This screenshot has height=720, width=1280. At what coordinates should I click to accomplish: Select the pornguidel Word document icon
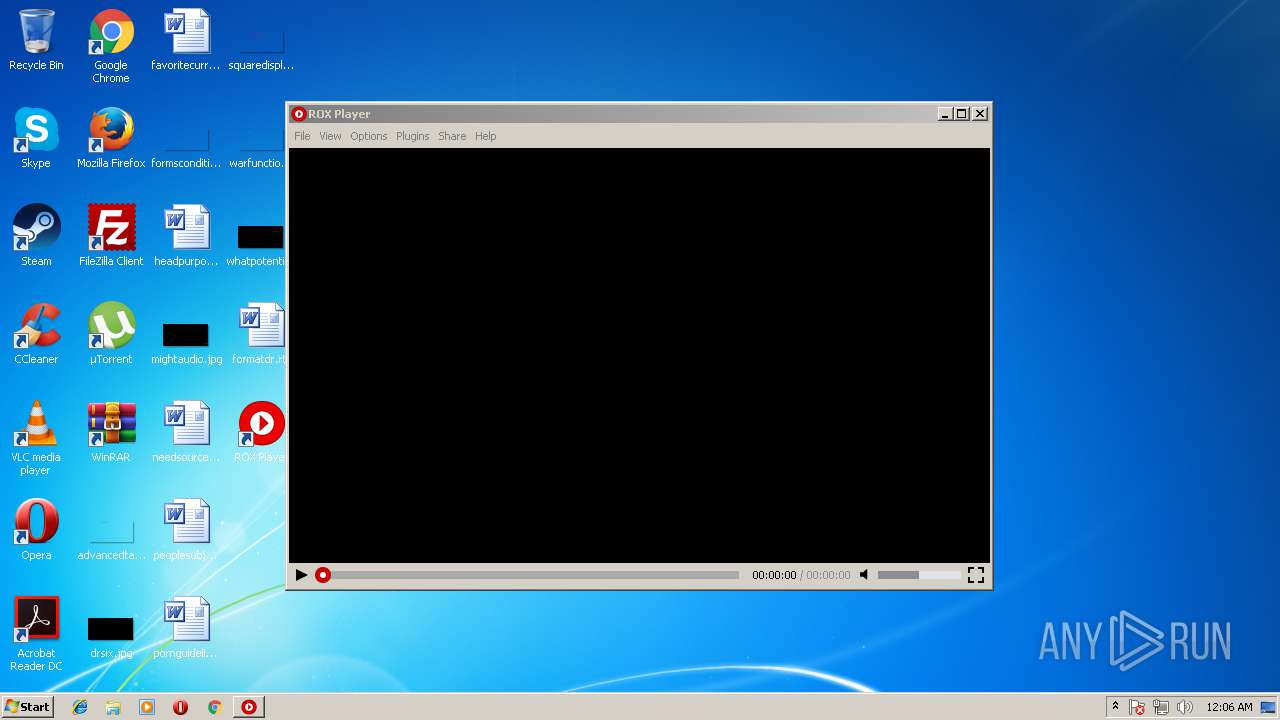[x=186, y=628]
